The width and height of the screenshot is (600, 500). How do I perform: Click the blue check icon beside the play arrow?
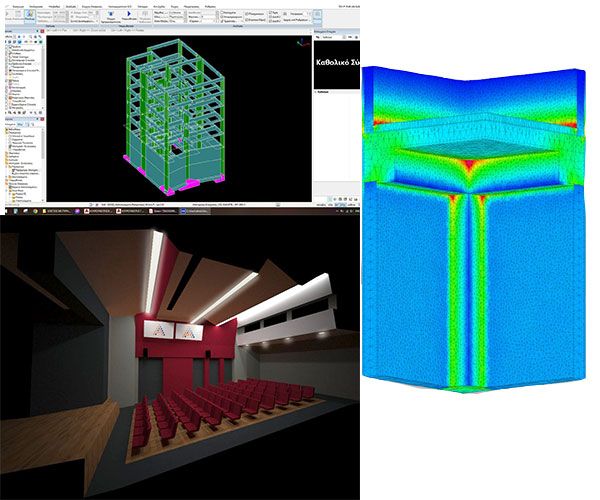coord(111,15)
